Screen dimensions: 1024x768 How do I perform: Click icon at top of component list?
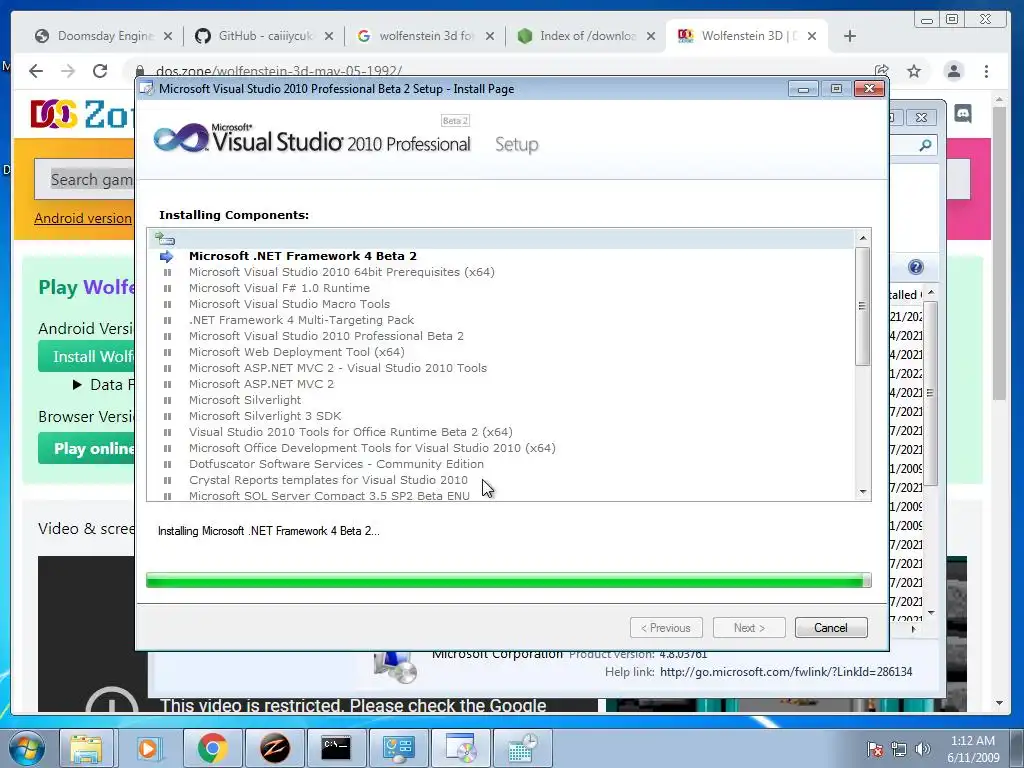[x=165, y=239]
